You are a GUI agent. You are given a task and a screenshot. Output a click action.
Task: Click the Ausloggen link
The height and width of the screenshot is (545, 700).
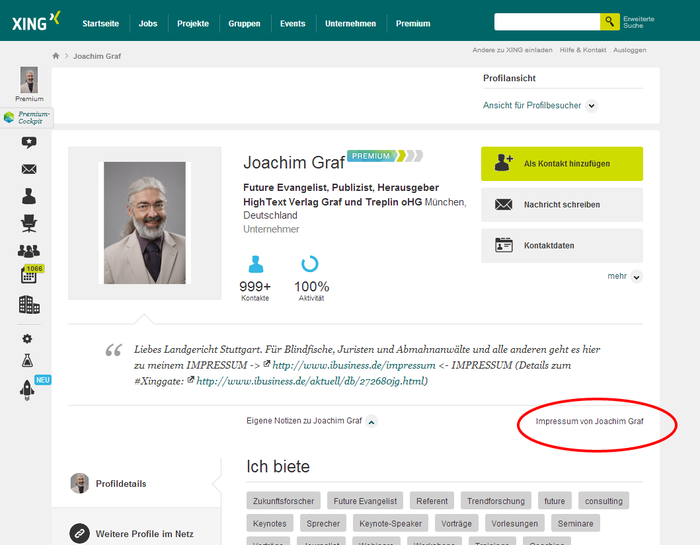[x=629, y=50]
